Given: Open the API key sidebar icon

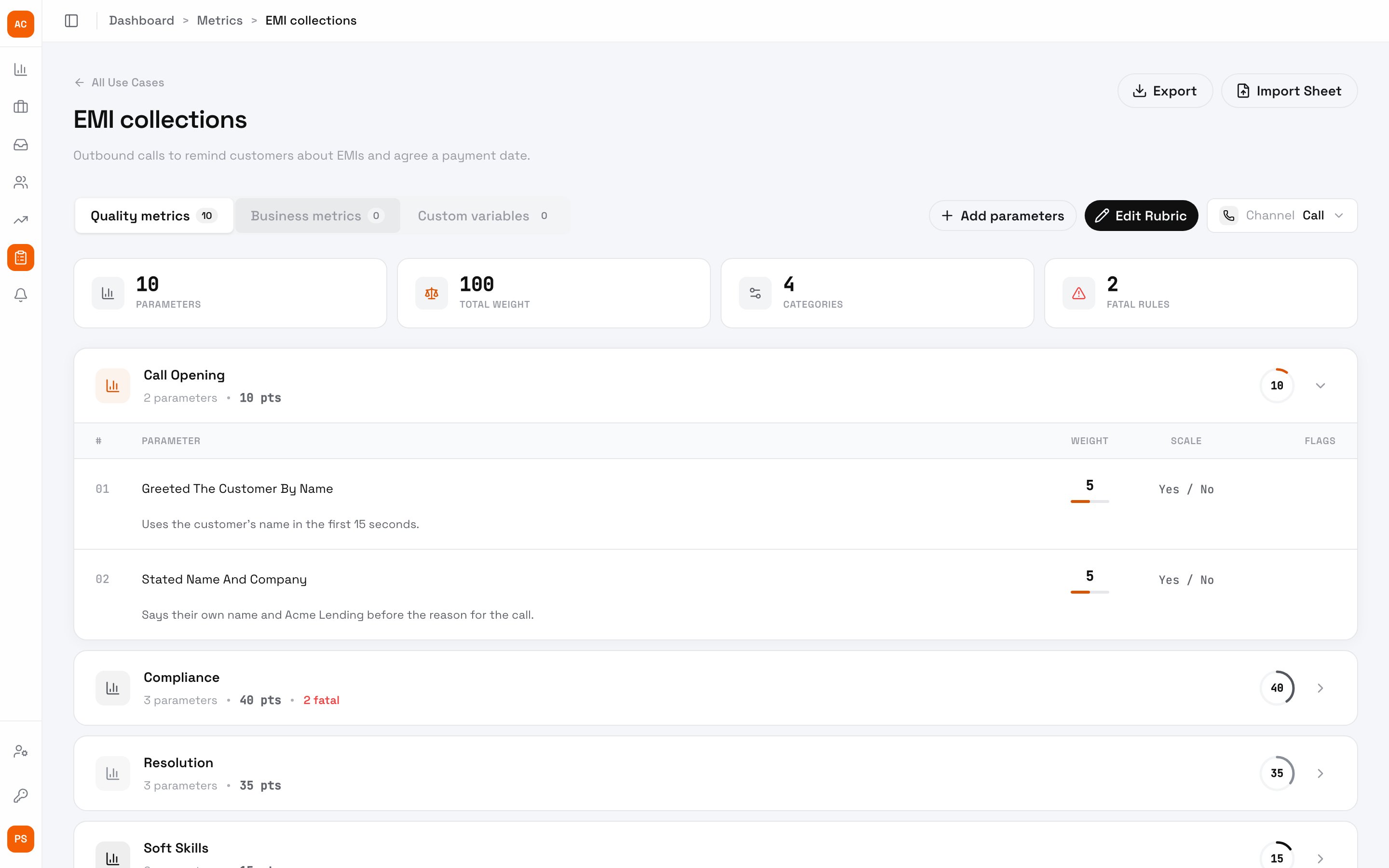Looking at the screenshot, I should [x=21, y=796].
